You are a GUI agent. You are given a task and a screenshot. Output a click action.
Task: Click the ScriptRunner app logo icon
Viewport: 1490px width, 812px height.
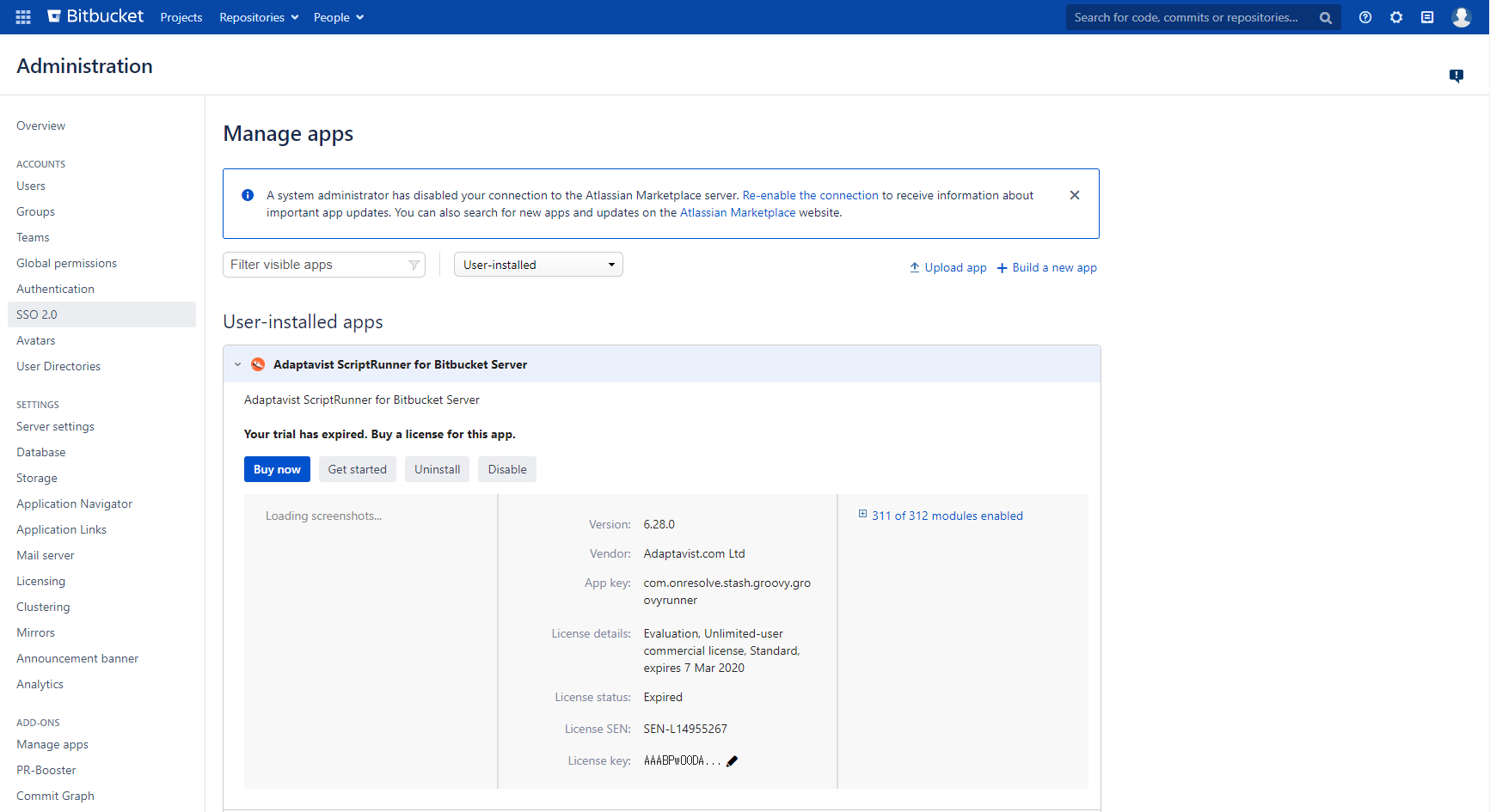pyautogui.click(x=258, y=364)
